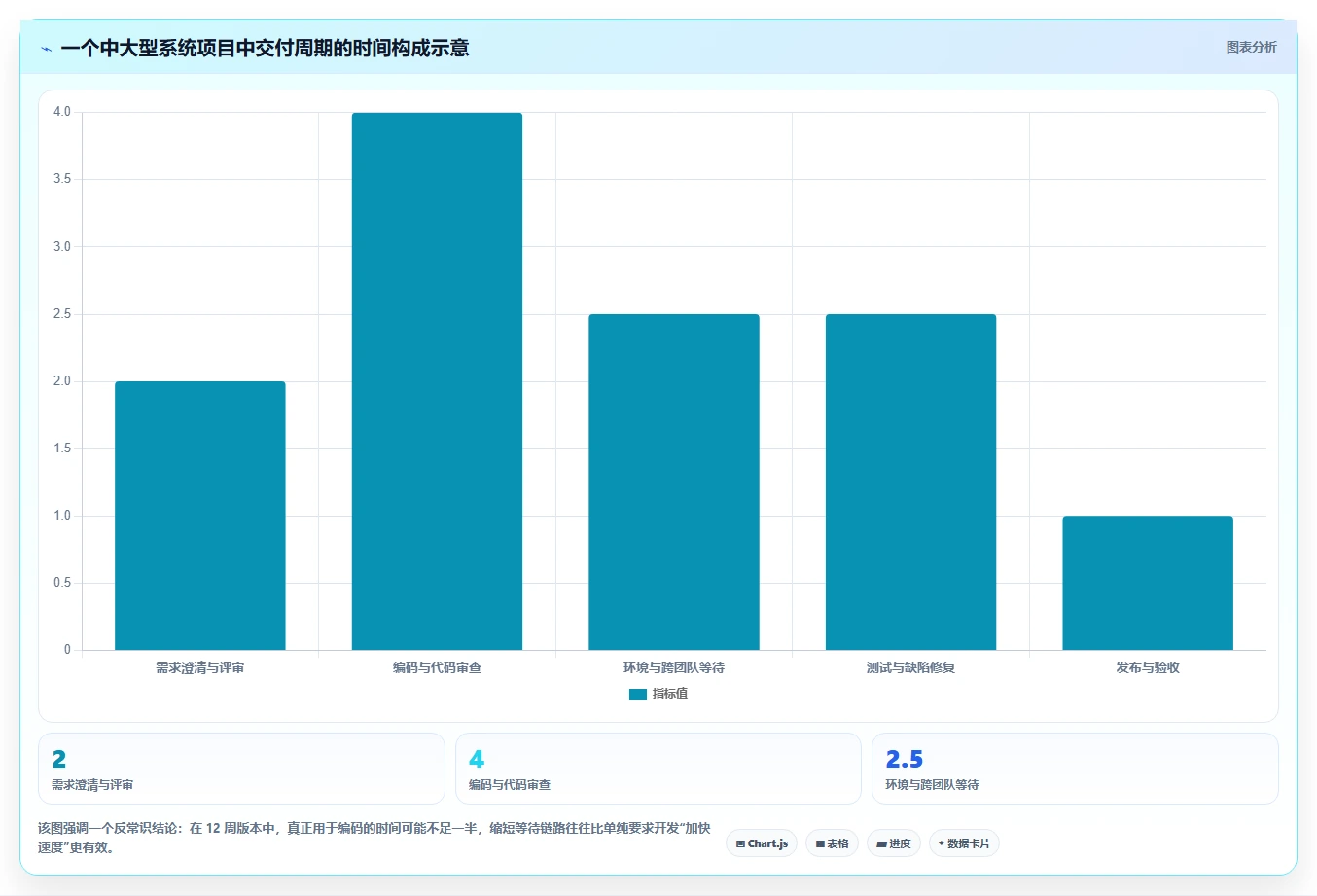Screen dimensions: 1317x896
Task: Click the 进度 tag pill
Action: (894, 843)
